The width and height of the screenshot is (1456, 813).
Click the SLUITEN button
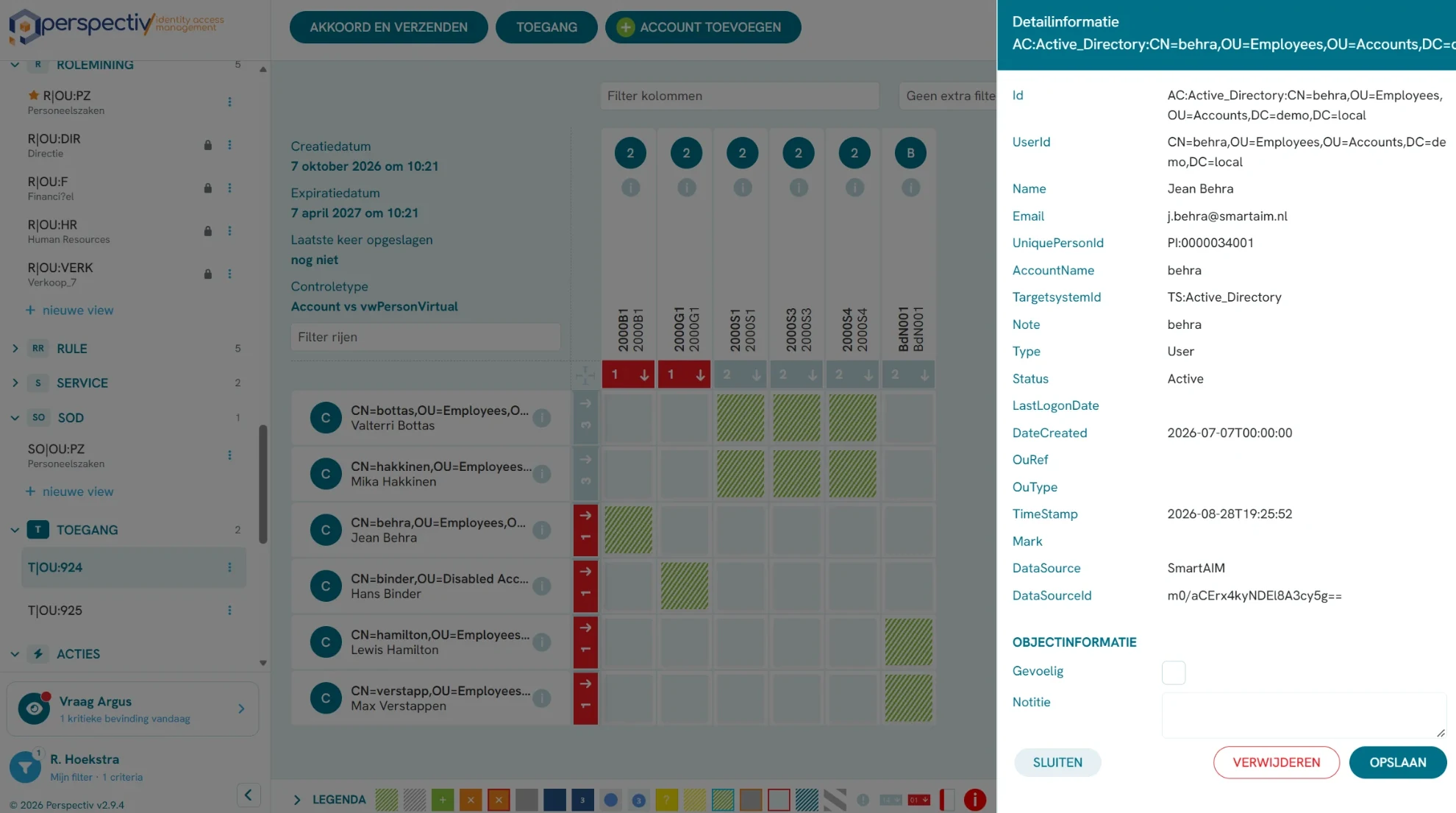pos(1057,762)
